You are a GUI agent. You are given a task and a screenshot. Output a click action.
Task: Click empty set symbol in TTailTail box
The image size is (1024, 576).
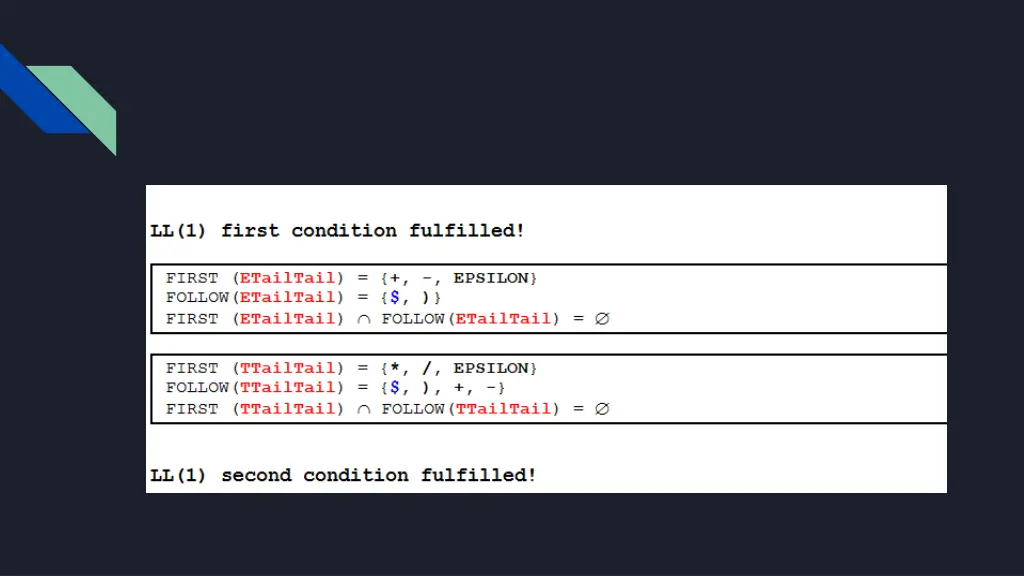coord(602,409)
